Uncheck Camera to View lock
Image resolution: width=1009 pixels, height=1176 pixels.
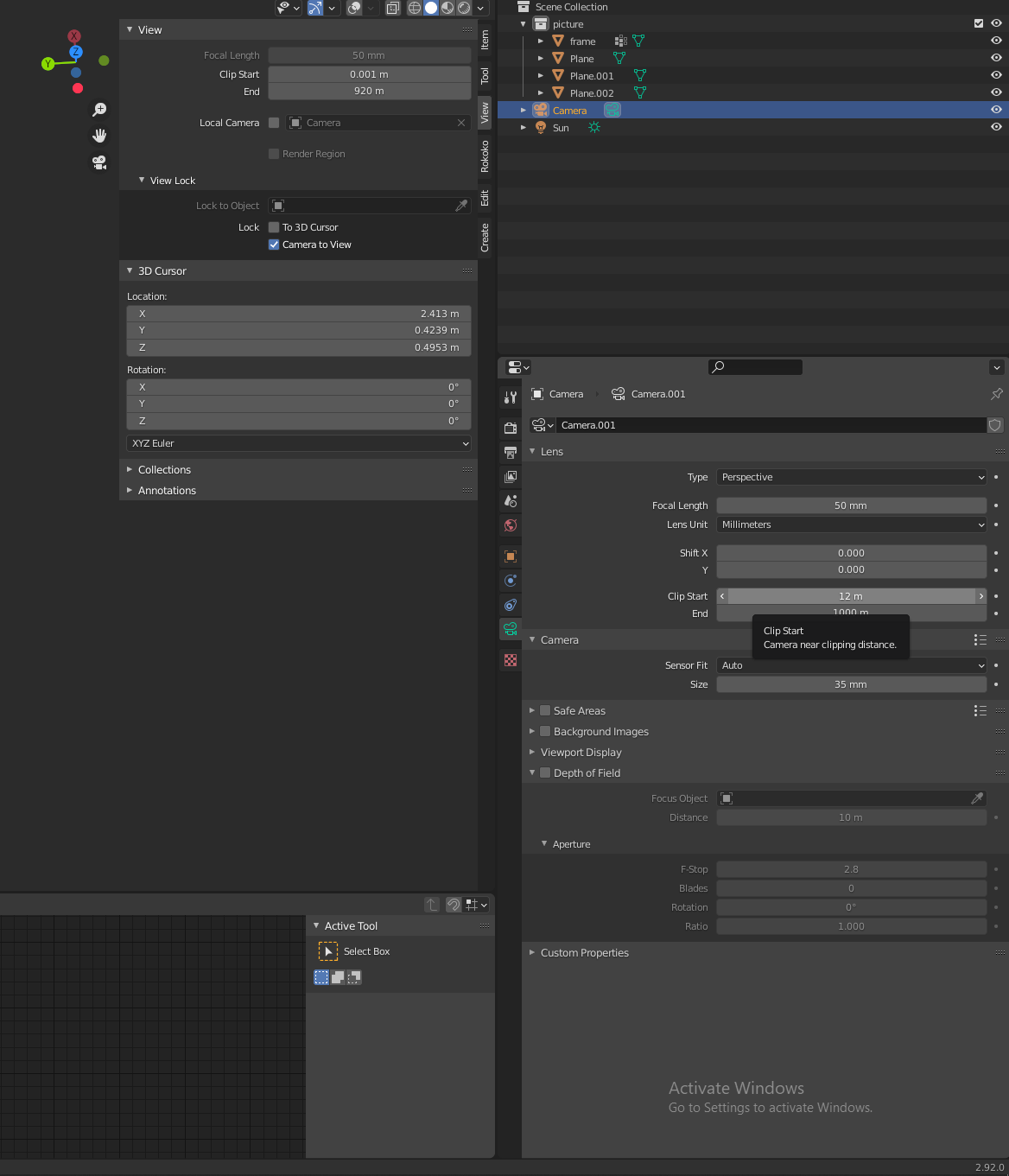pyautogui.click(x=274, y=245)
